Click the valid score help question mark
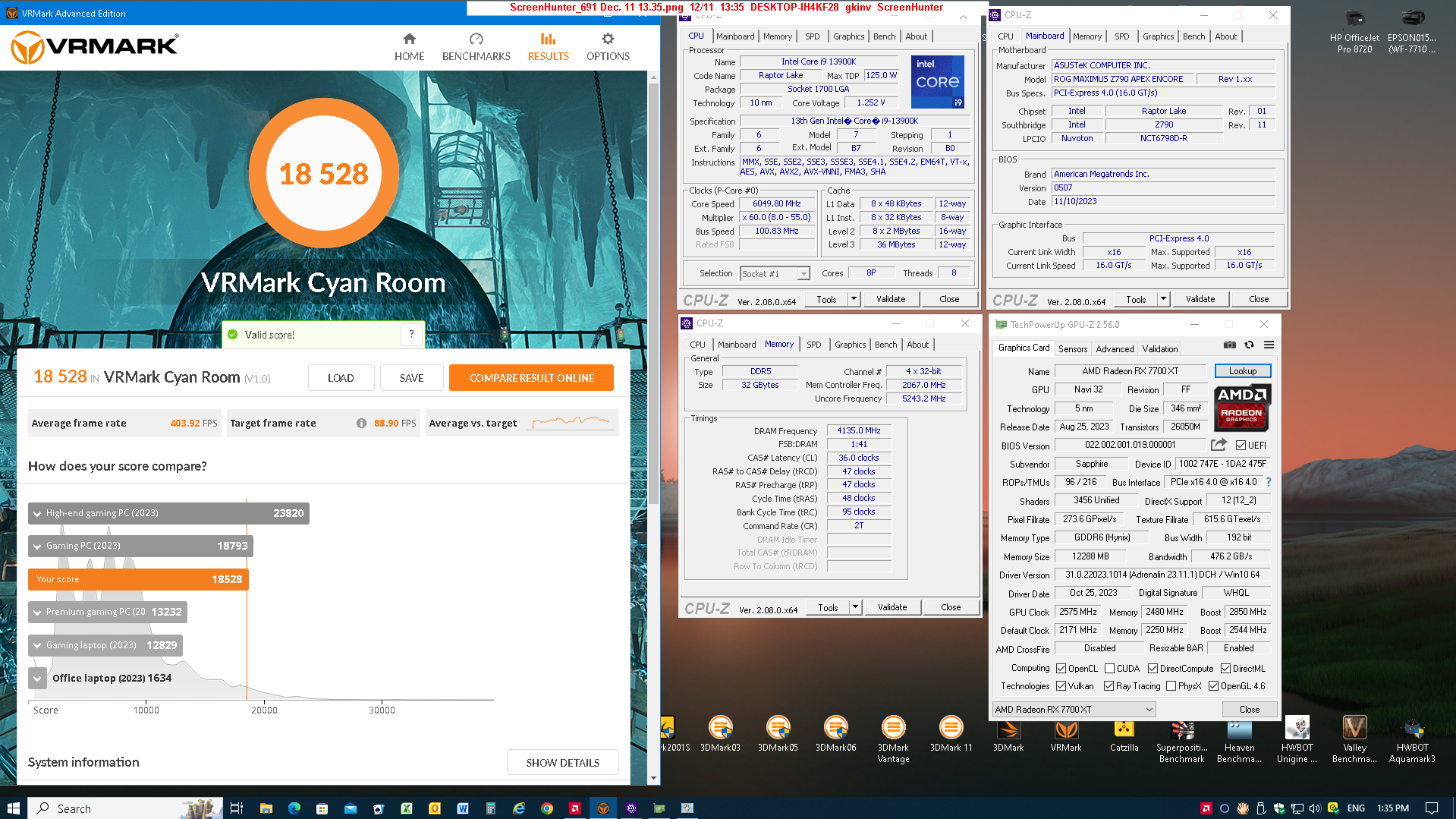The image size is (1456, 819). tap(411, 334)
